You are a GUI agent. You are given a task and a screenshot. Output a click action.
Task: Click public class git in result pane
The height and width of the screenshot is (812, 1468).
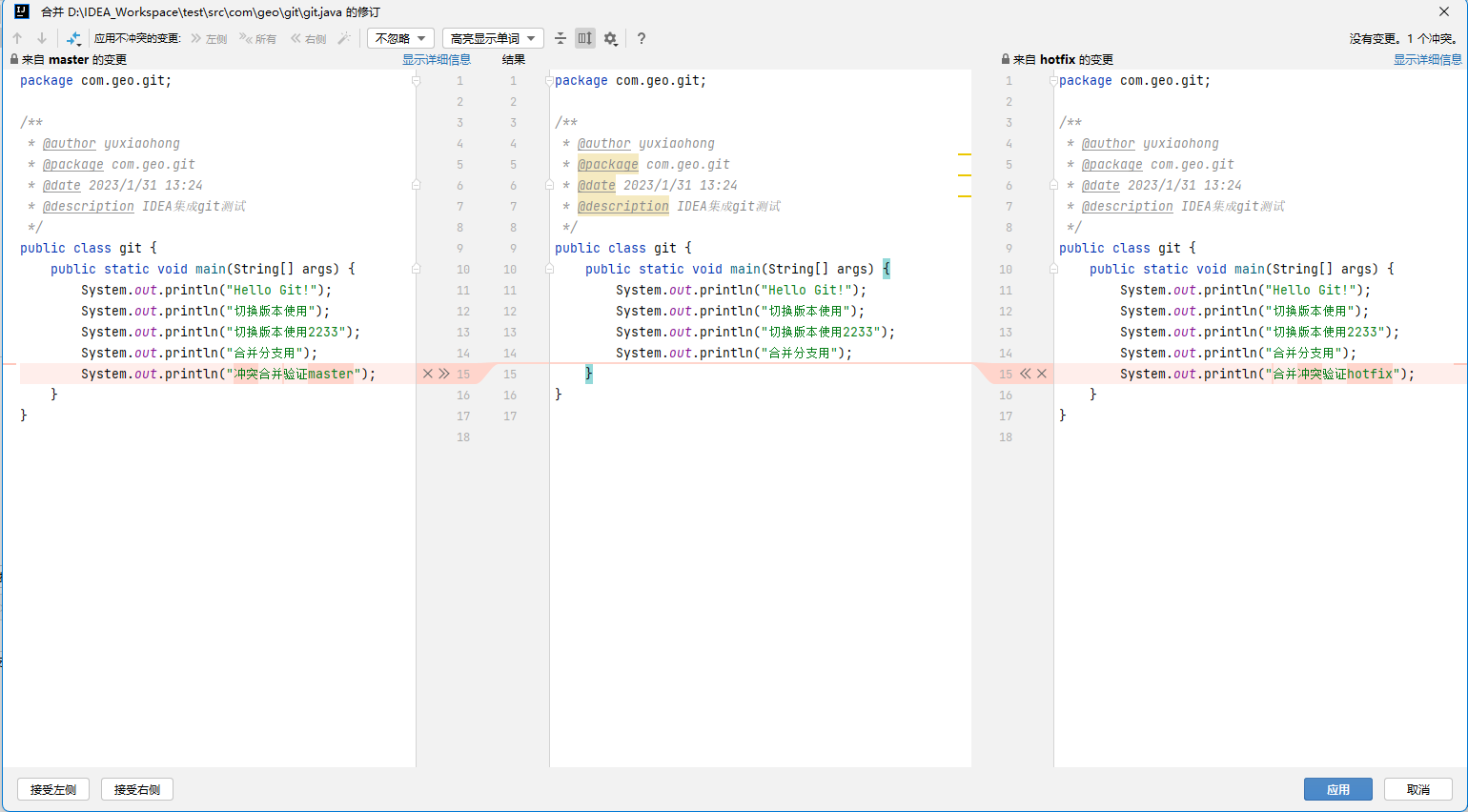[623, 248]
